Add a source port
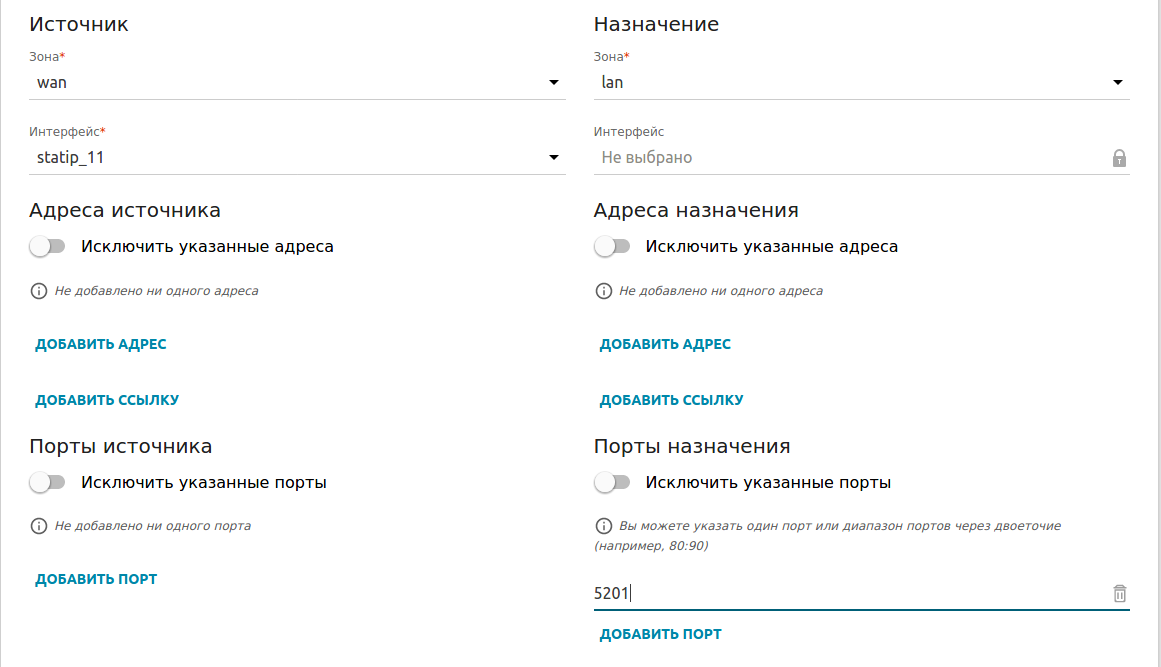Image resolution: width=1161 pixels, height=667 pixels. click(96, 579)
